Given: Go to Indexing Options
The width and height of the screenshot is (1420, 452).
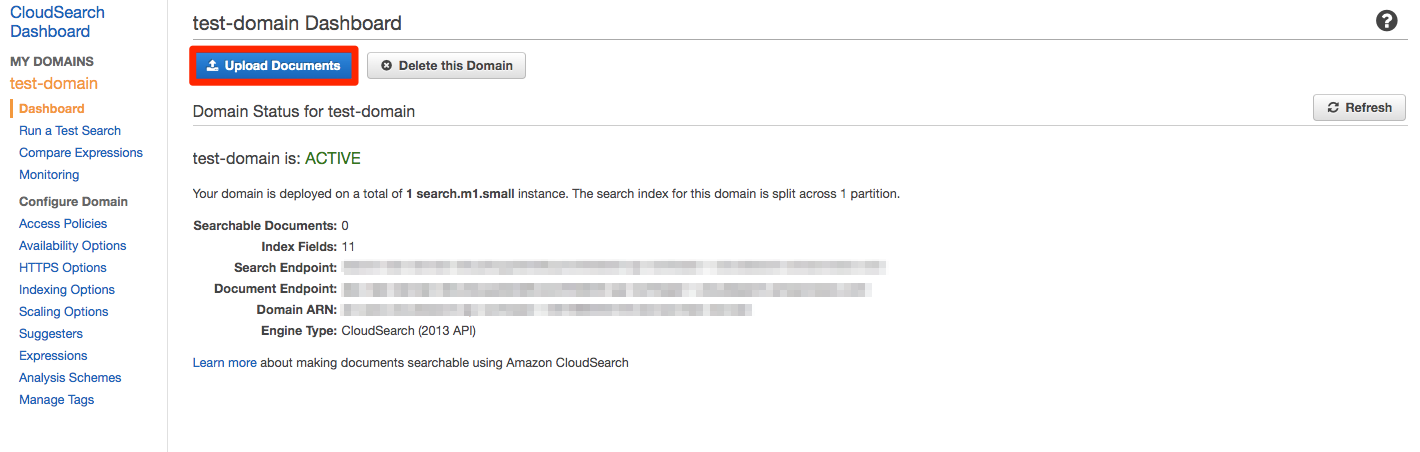Looking at the screenshot, I should coord(67,290).
